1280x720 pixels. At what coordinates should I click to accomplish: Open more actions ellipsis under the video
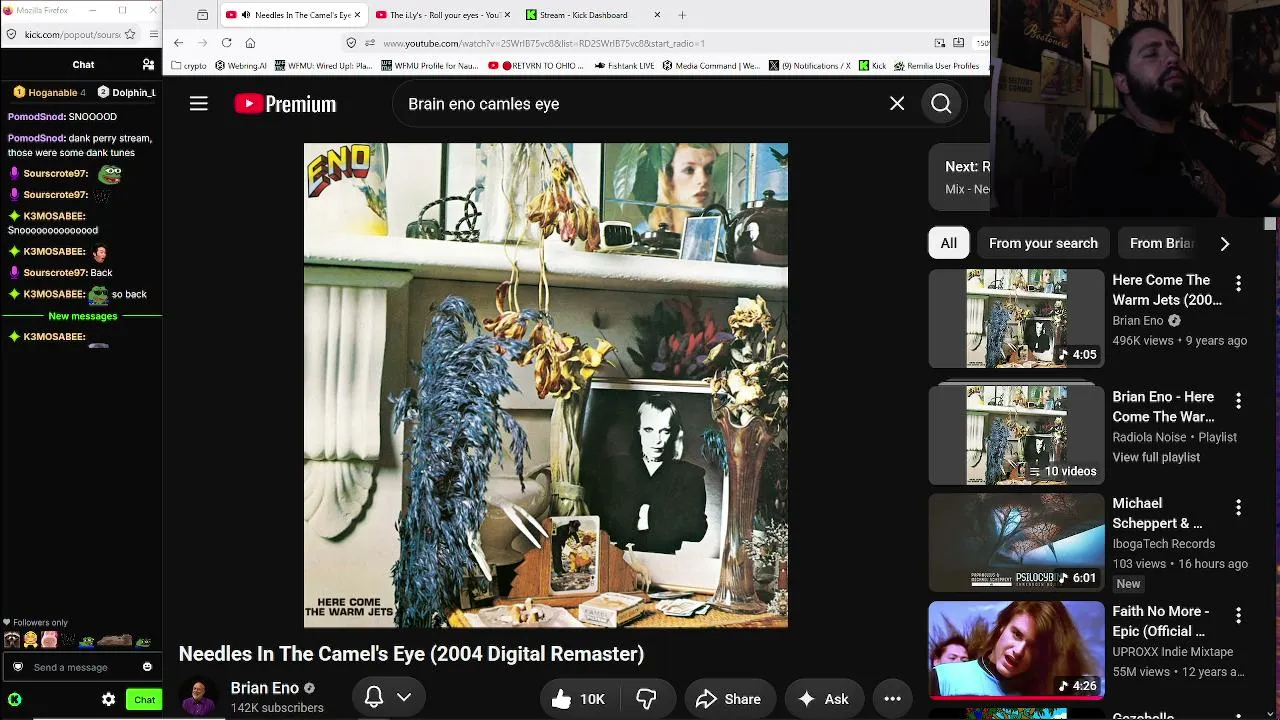893,699
